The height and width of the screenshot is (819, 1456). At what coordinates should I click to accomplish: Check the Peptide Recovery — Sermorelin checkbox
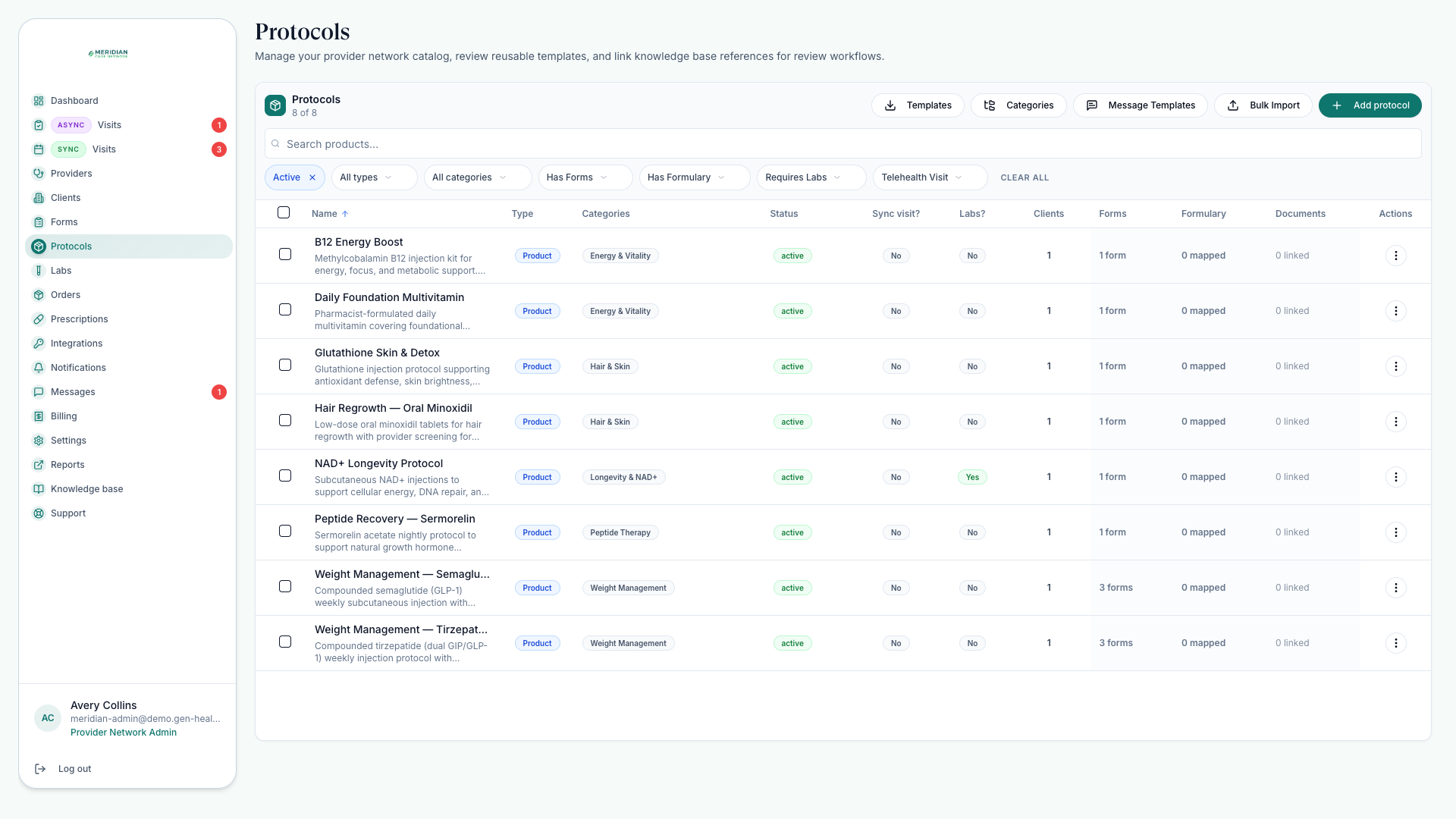285,531
